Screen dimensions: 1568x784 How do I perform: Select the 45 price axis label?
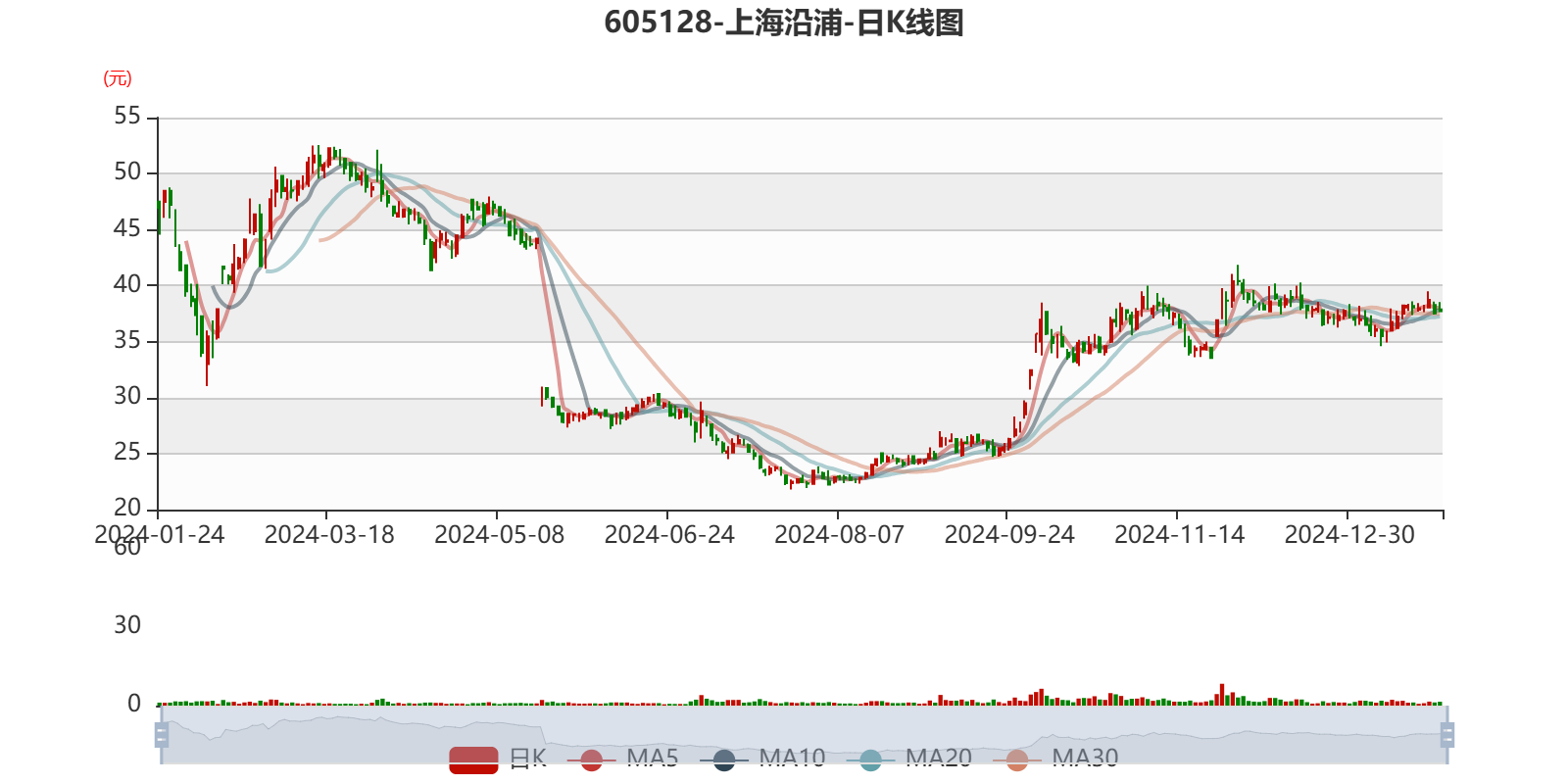tap(127, 229)
